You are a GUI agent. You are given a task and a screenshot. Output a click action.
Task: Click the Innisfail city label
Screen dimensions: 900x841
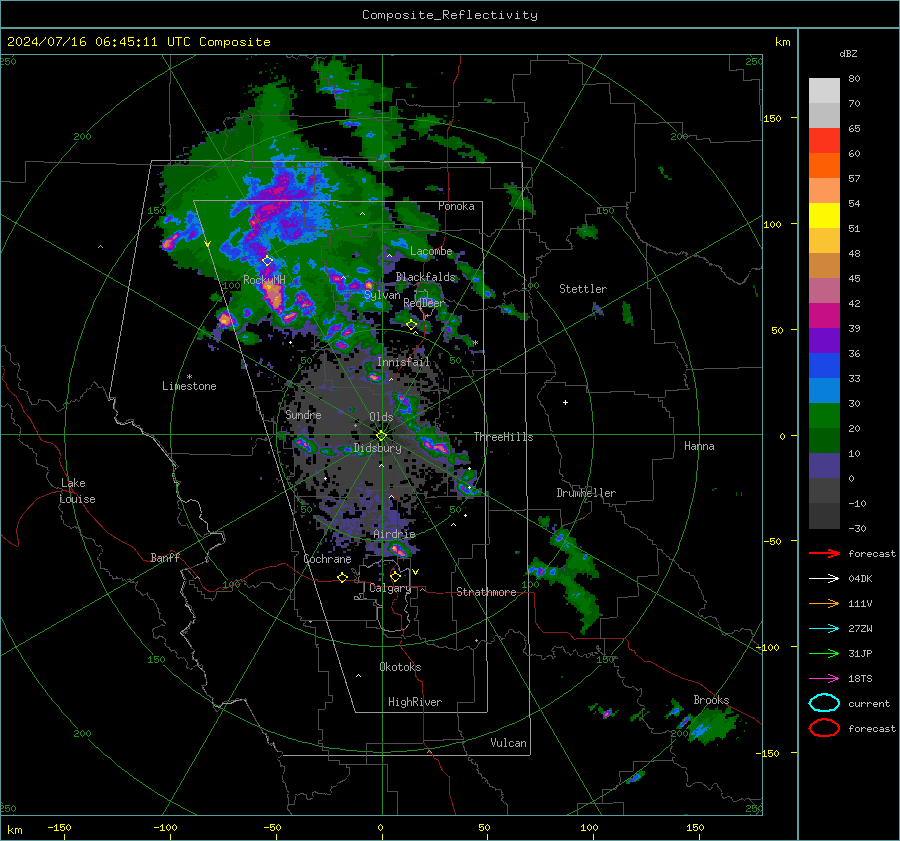[404, 362]
